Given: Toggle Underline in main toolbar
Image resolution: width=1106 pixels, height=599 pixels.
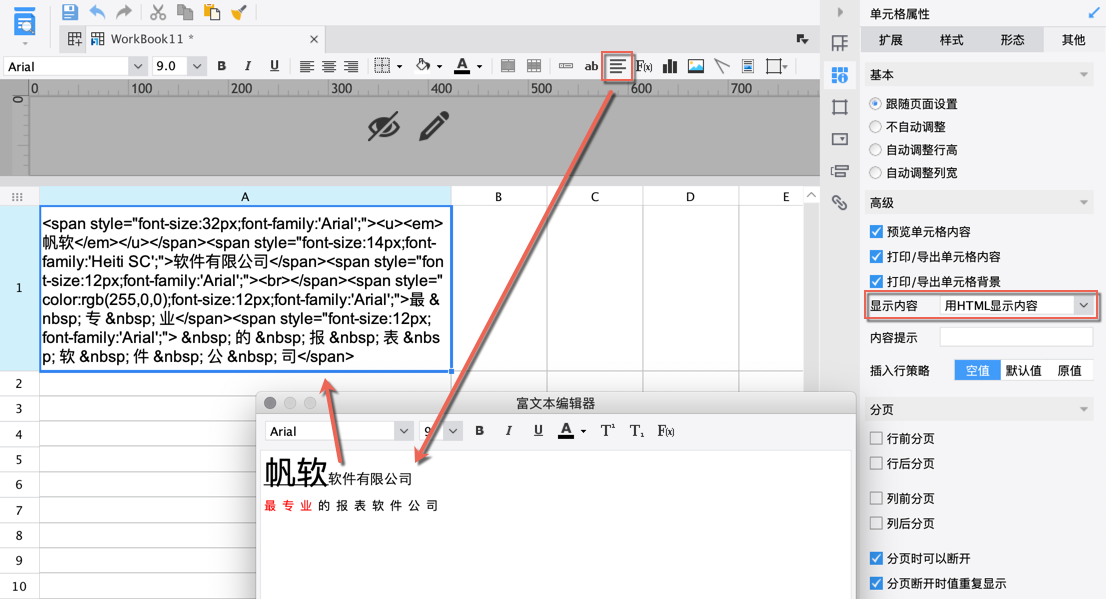Looking at the screenshot, I should coord(274,66).
